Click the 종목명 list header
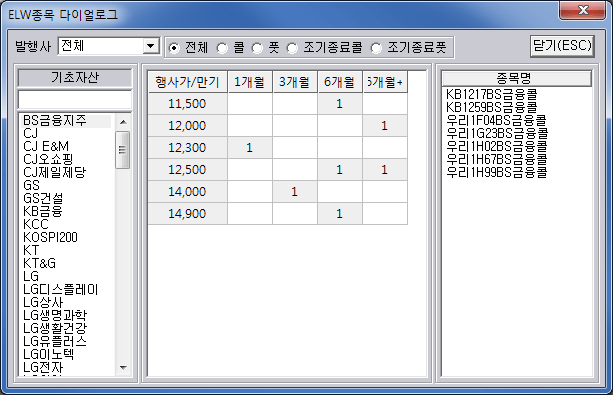The height and width of the screenshot is (395, 613). point(516,78)
